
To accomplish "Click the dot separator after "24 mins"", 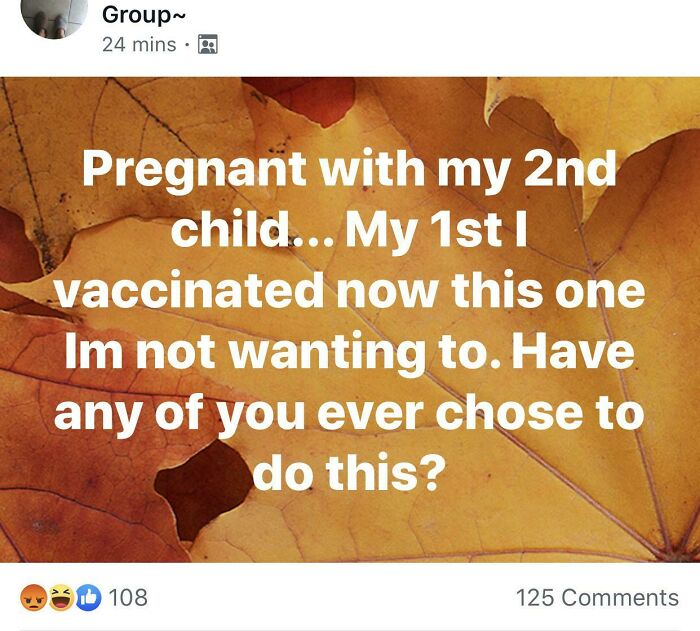I will click(188, 45).
